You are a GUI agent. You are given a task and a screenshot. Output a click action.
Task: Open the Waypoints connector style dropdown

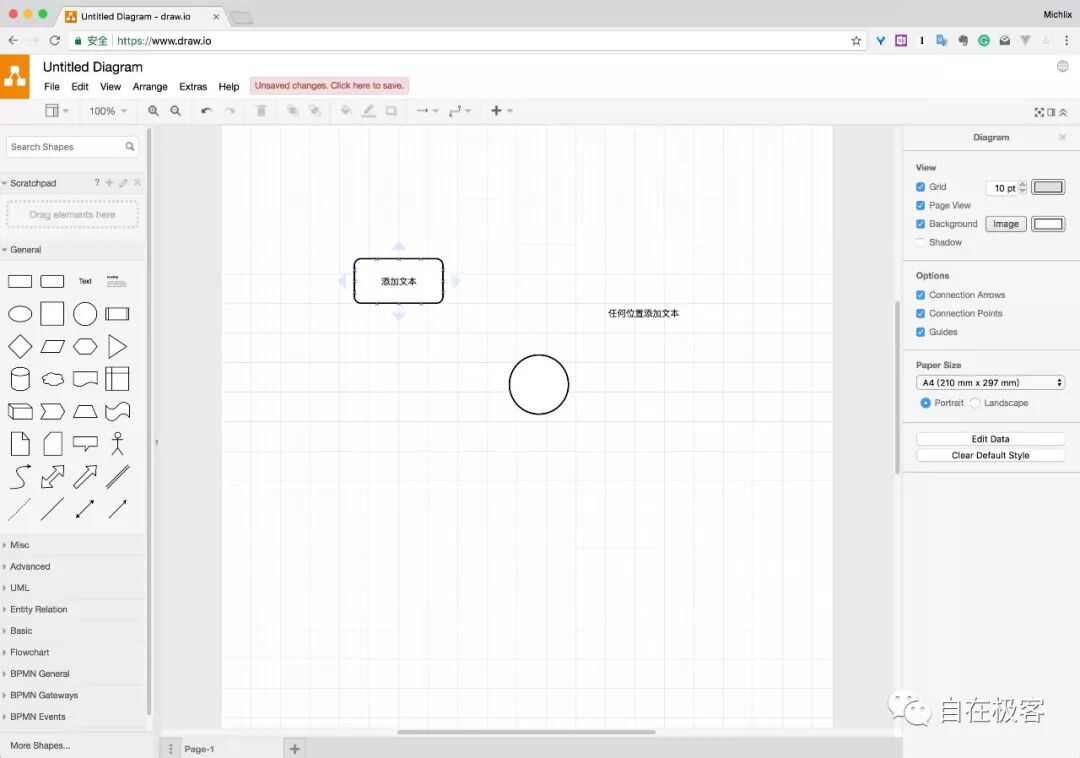(459, 111)
